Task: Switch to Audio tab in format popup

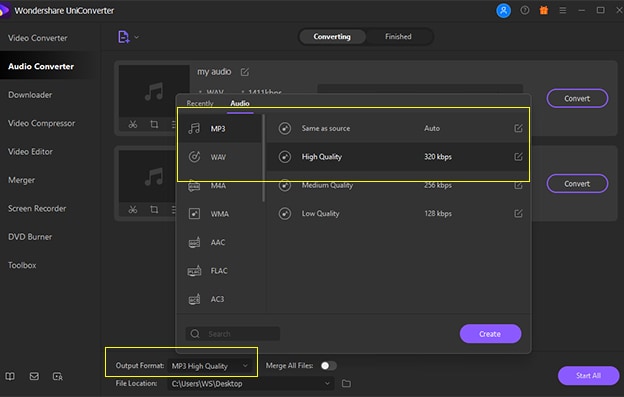Action: (240, 103)
